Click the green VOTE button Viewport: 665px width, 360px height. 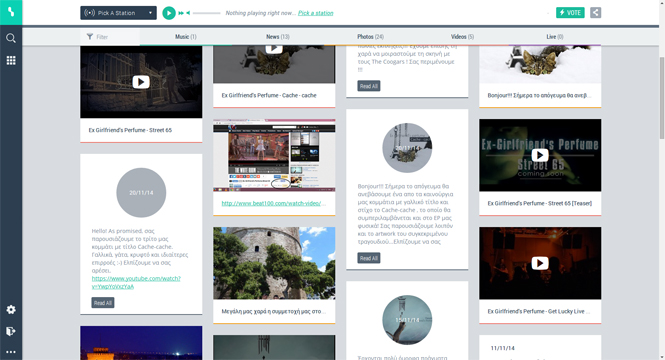point(570,13)
